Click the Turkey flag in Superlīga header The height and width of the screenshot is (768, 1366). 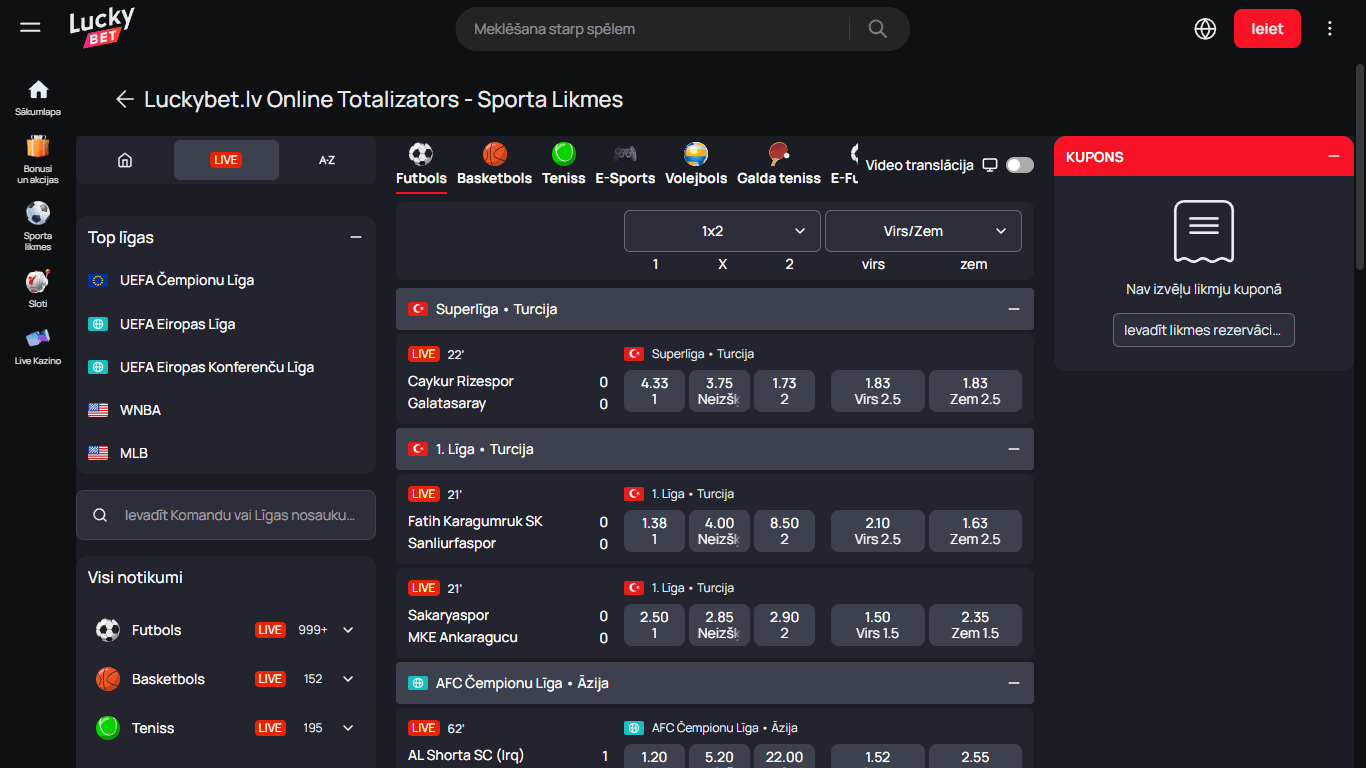(418, 309)
